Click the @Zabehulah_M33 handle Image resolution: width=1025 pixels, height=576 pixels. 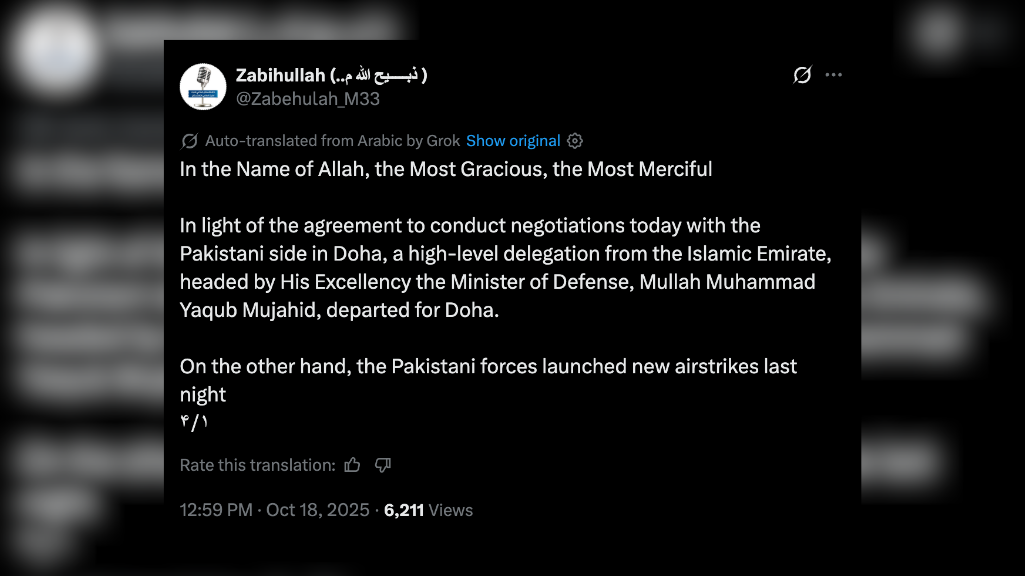click(308, 99)
